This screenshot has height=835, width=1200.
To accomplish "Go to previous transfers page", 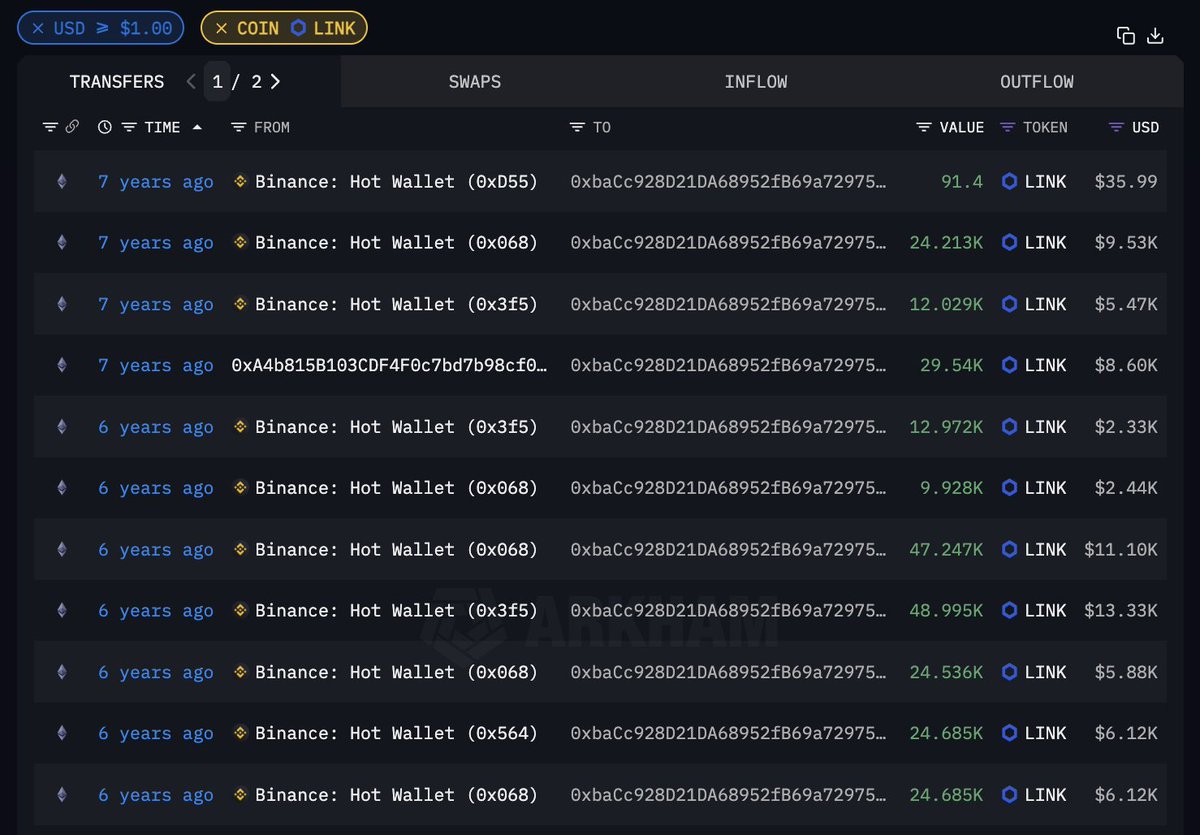I will pyautogui.click(x=191, y=81).
